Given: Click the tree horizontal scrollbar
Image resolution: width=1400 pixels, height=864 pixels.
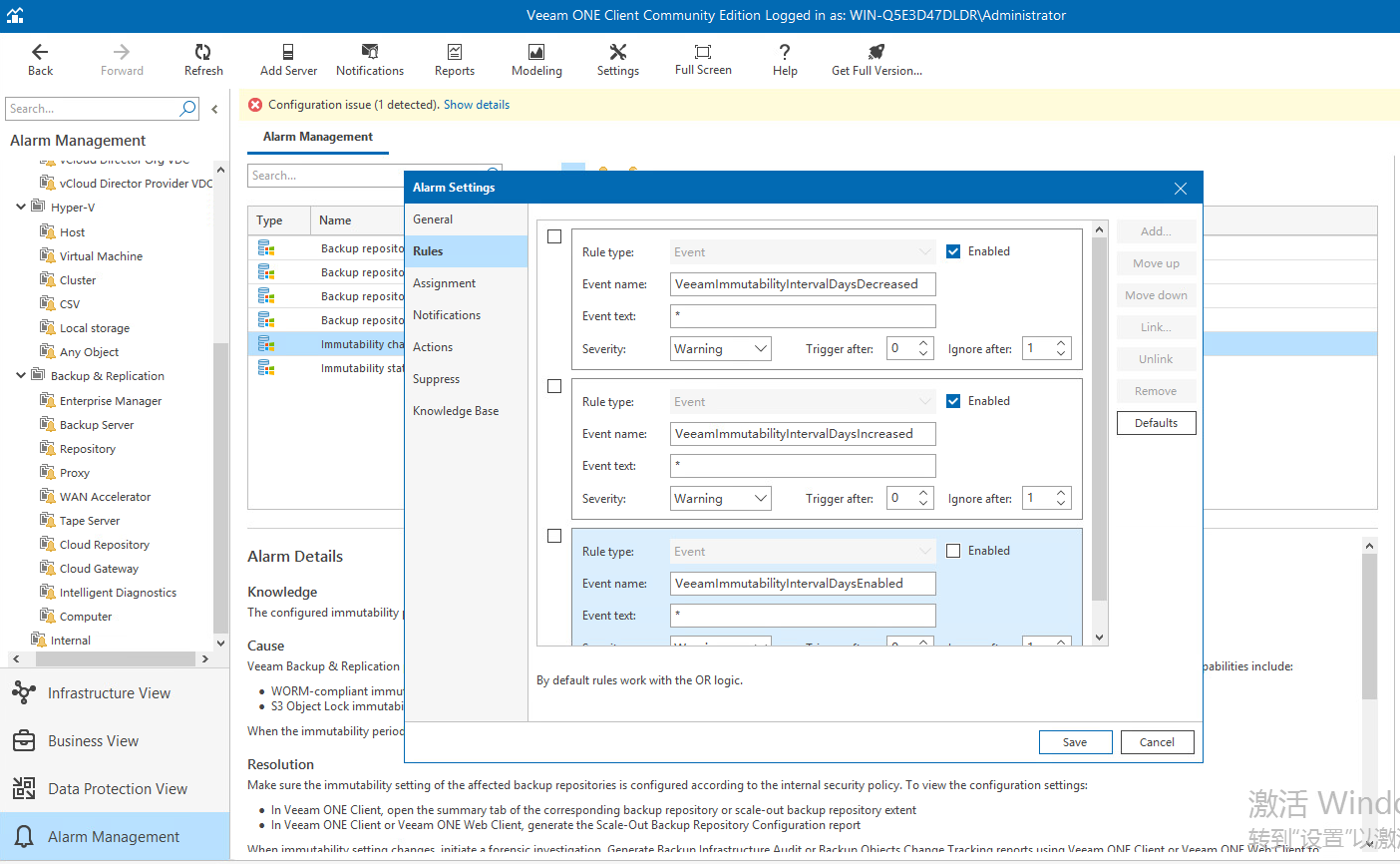Looking at the screenshot, I should point(116,658).
